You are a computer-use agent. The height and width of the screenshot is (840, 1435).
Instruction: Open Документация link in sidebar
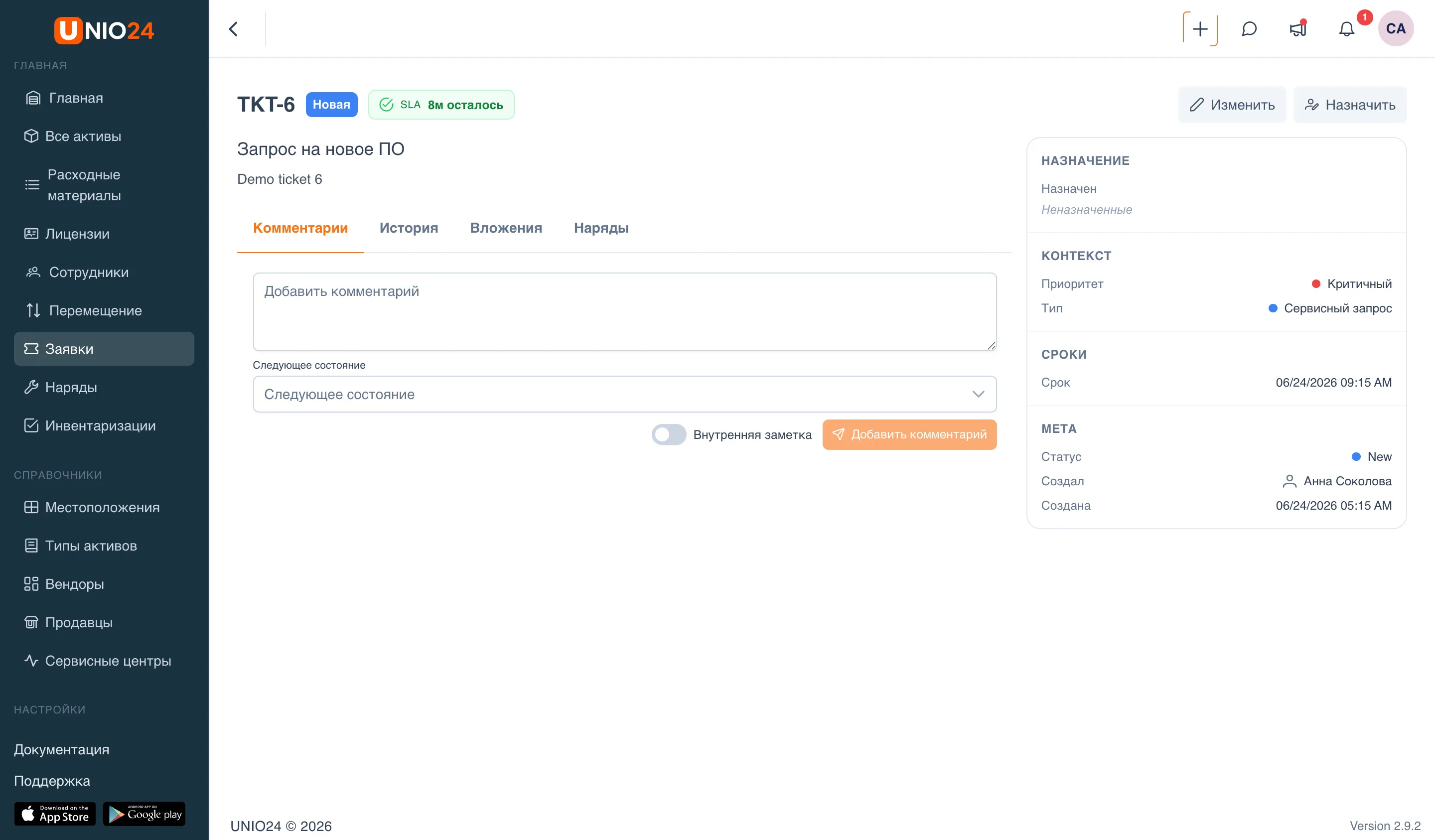[x=61, y=749]
